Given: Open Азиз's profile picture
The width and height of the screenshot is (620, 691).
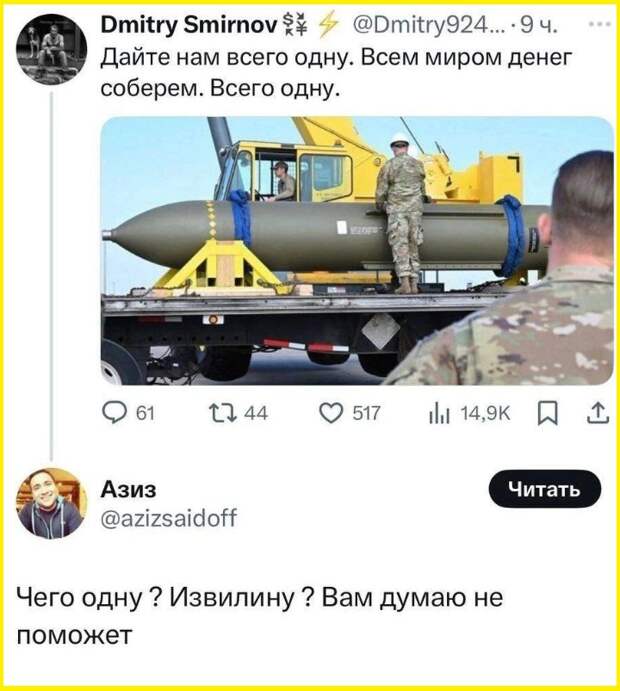Looking at the screenshot, I should point(52,503).
